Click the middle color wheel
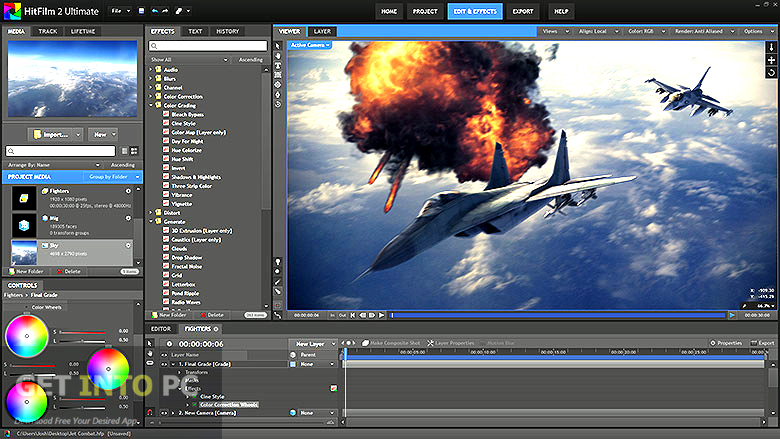Viewport: 780px width, 439px height. tap(108, 369)
